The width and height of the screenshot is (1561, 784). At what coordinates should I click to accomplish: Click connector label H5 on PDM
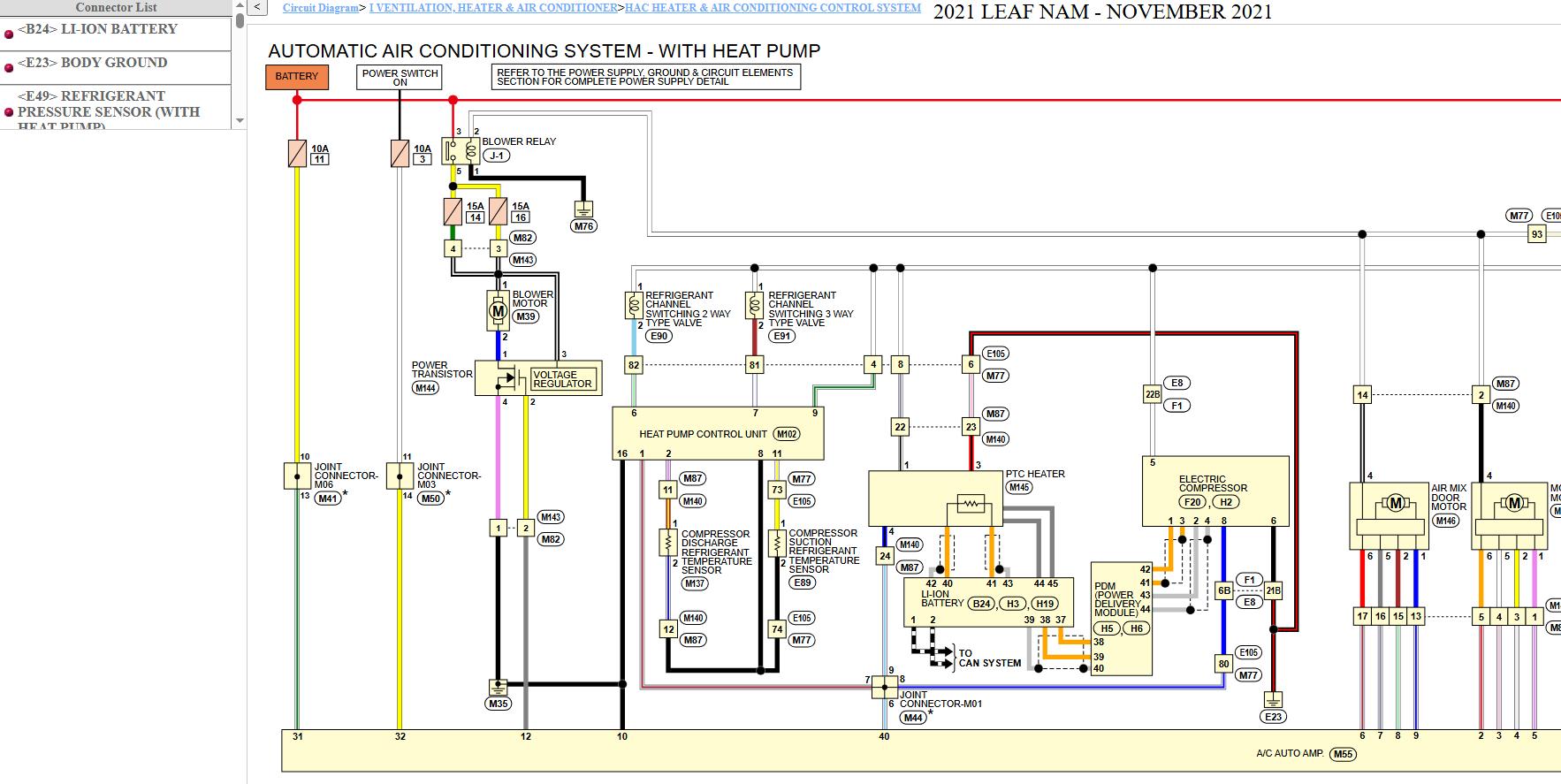(1107, 628)
